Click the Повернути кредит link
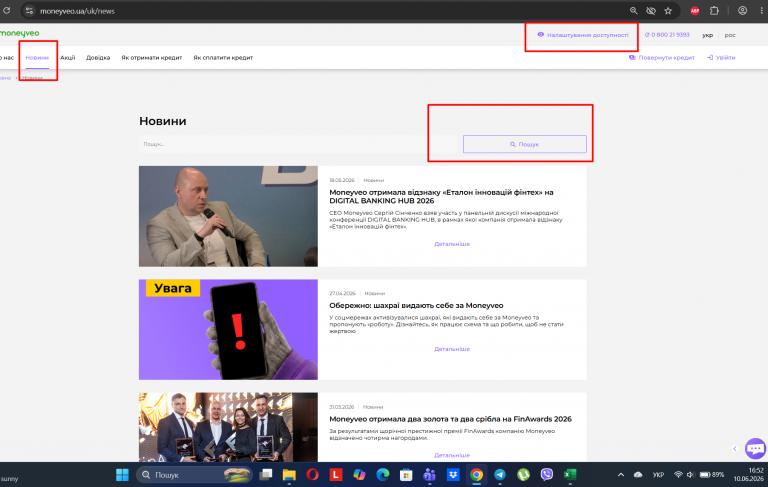Viewport: 768px width, 487px height. 662,58
